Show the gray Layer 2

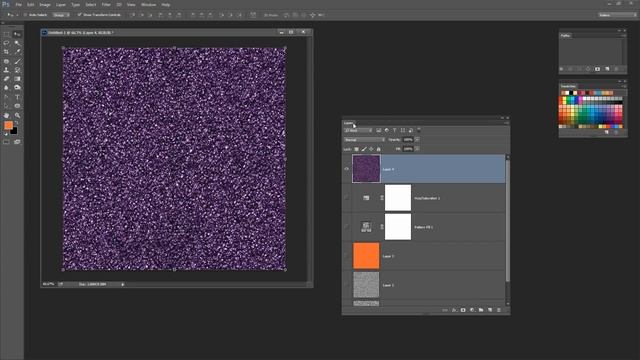[347, 285]
